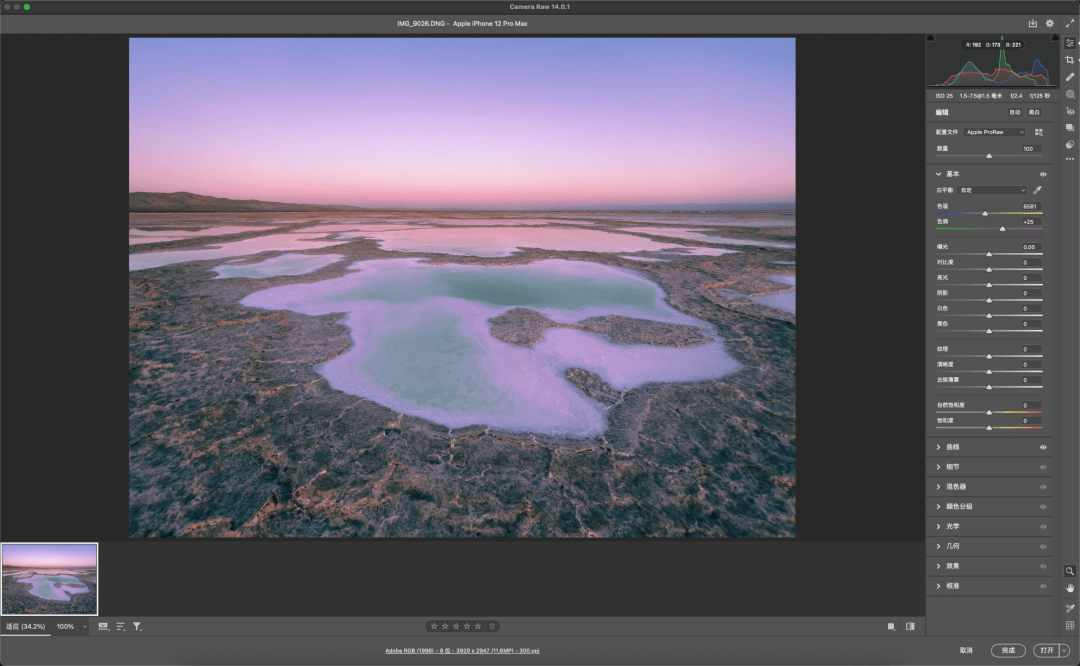The height and width of the screenshot is (666, 1080).
Task: Click the 色温 temperature slider handle
Action: click(985, 213)
